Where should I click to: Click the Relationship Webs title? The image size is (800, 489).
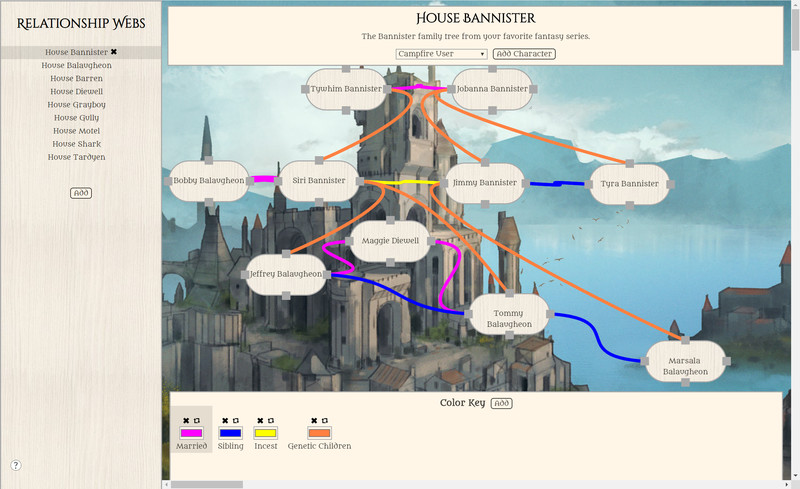point(81,23)
